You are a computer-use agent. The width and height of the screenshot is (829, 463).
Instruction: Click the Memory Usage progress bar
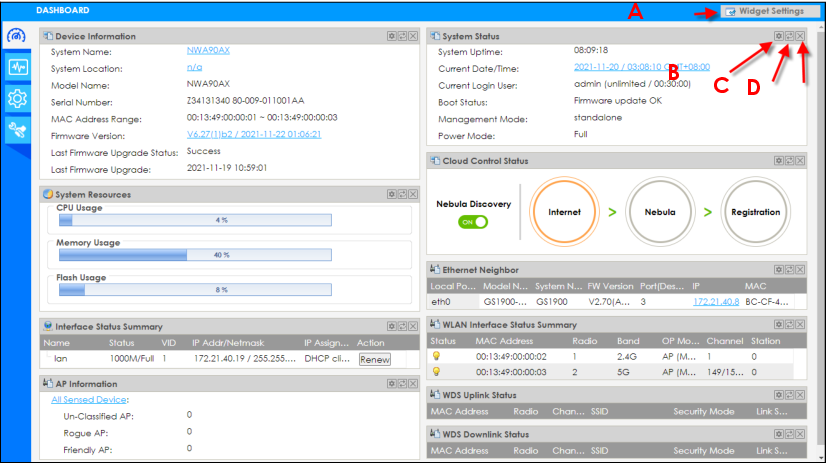click(228, 255)
